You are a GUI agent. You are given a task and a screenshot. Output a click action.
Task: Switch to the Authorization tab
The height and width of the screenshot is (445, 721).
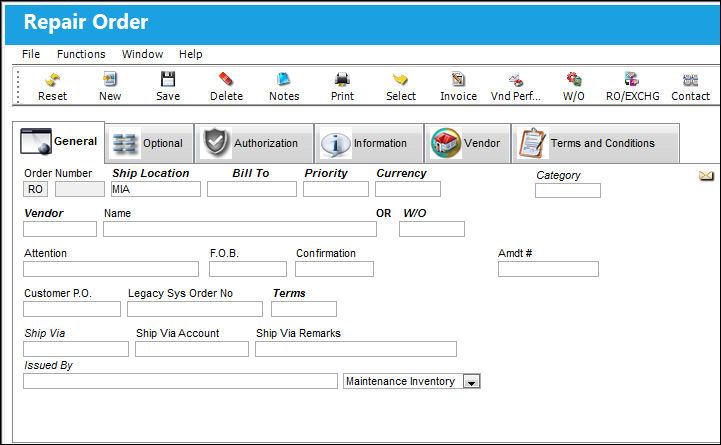pos(254,143)
